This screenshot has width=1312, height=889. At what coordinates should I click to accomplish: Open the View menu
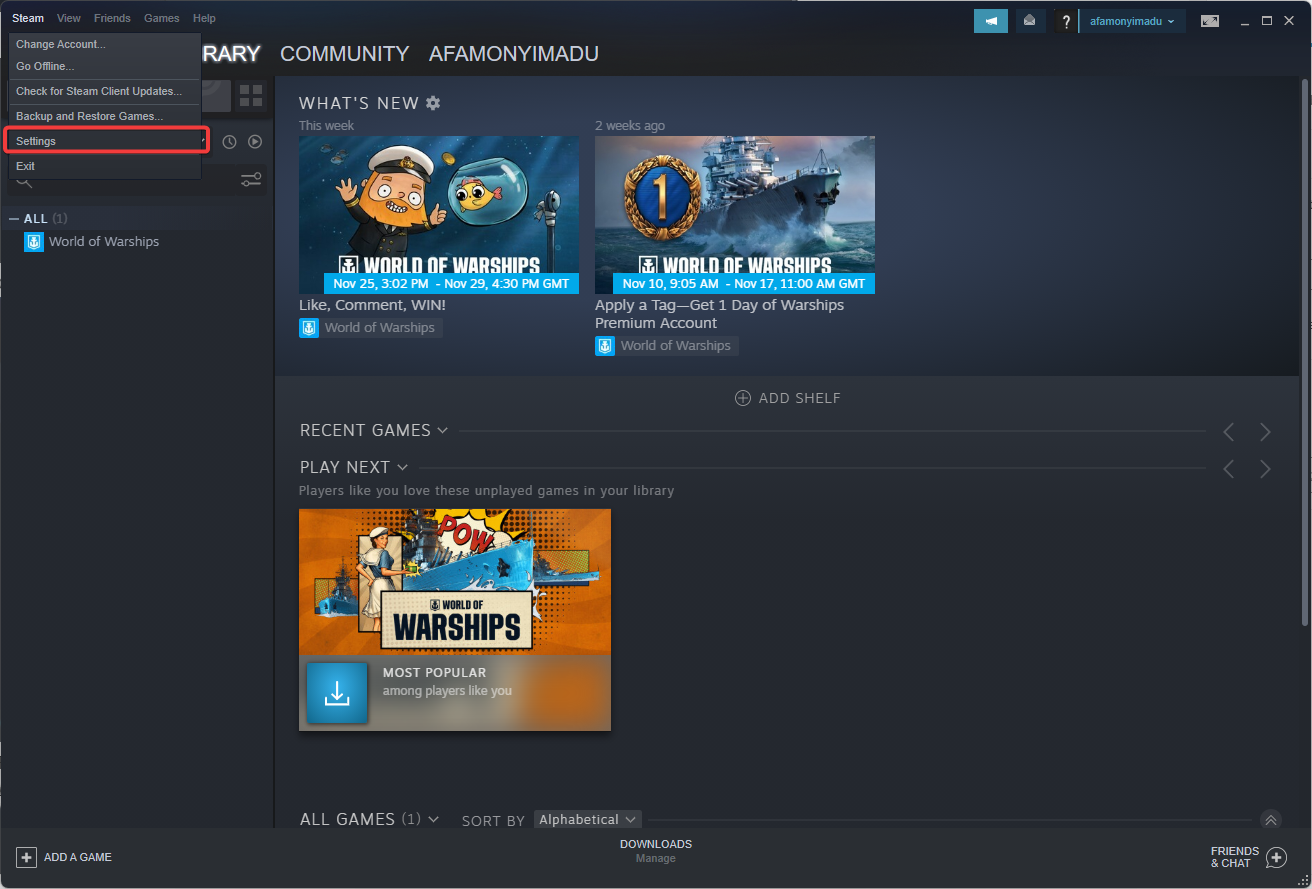pyautogui.click(x=69, y=18)
